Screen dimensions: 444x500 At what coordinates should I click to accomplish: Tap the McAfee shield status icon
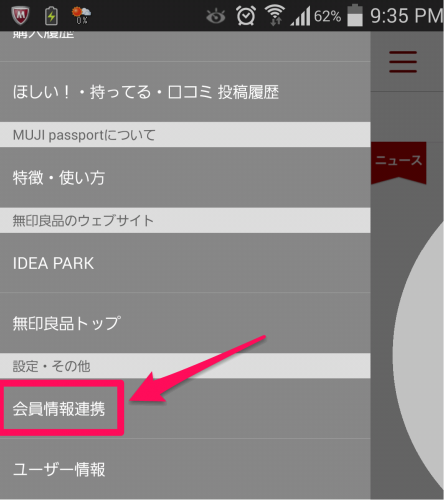pos(20,15)
